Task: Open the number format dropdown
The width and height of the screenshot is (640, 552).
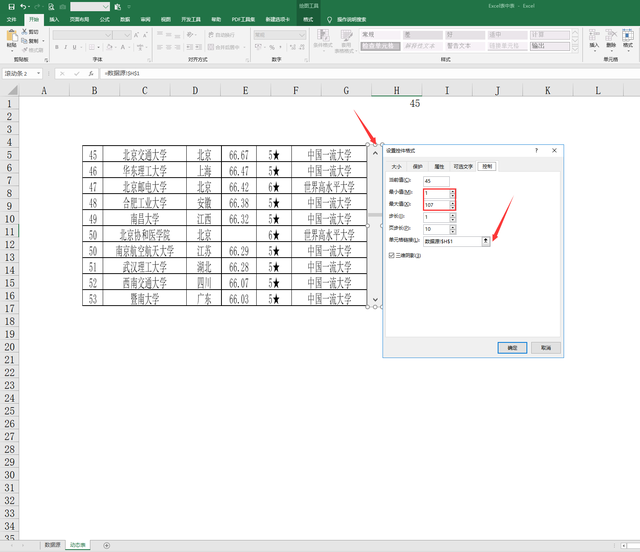Action: tap(302, 35)
